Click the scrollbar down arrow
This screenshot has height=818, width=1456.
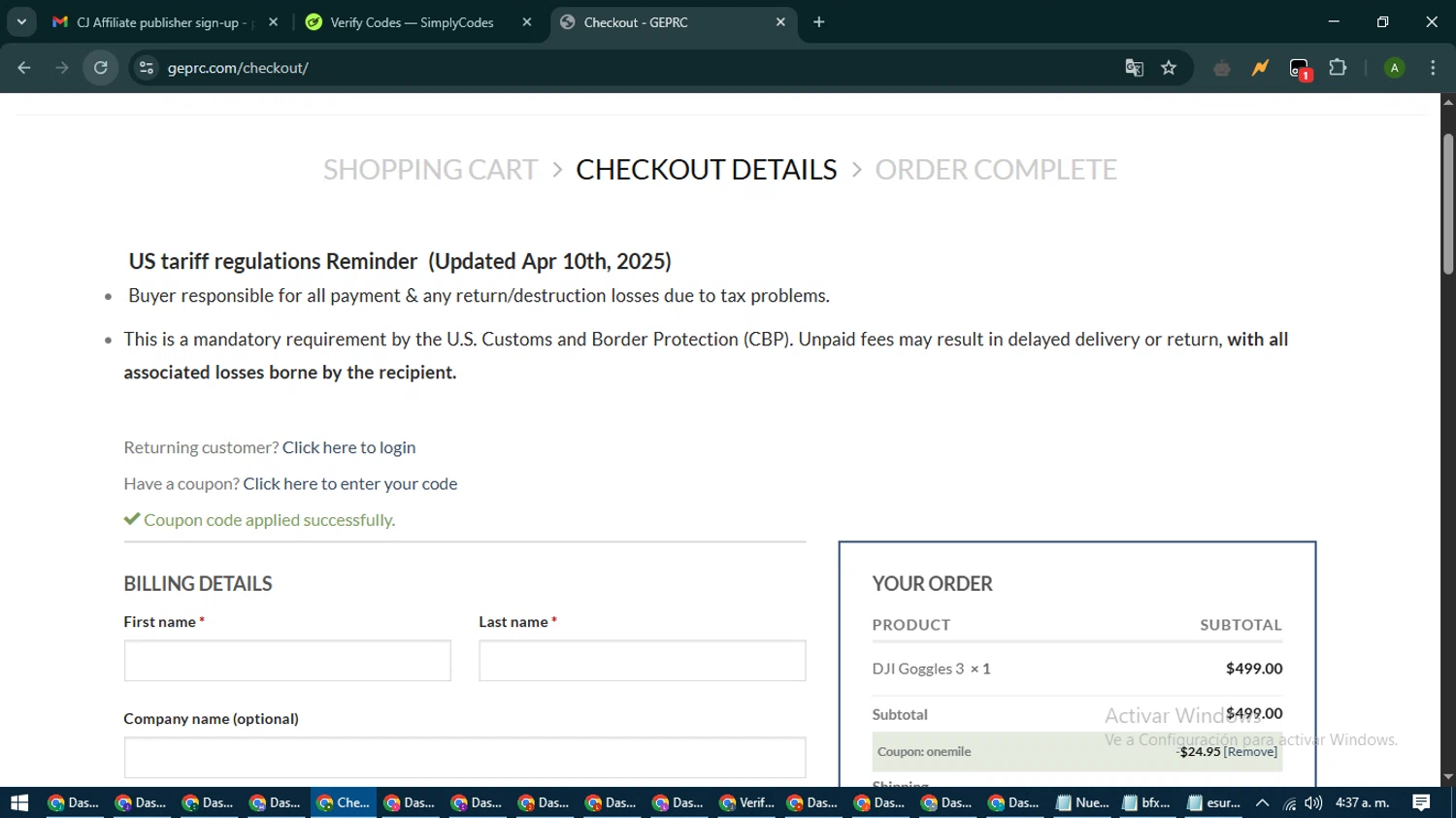[x=1448, y=777]
